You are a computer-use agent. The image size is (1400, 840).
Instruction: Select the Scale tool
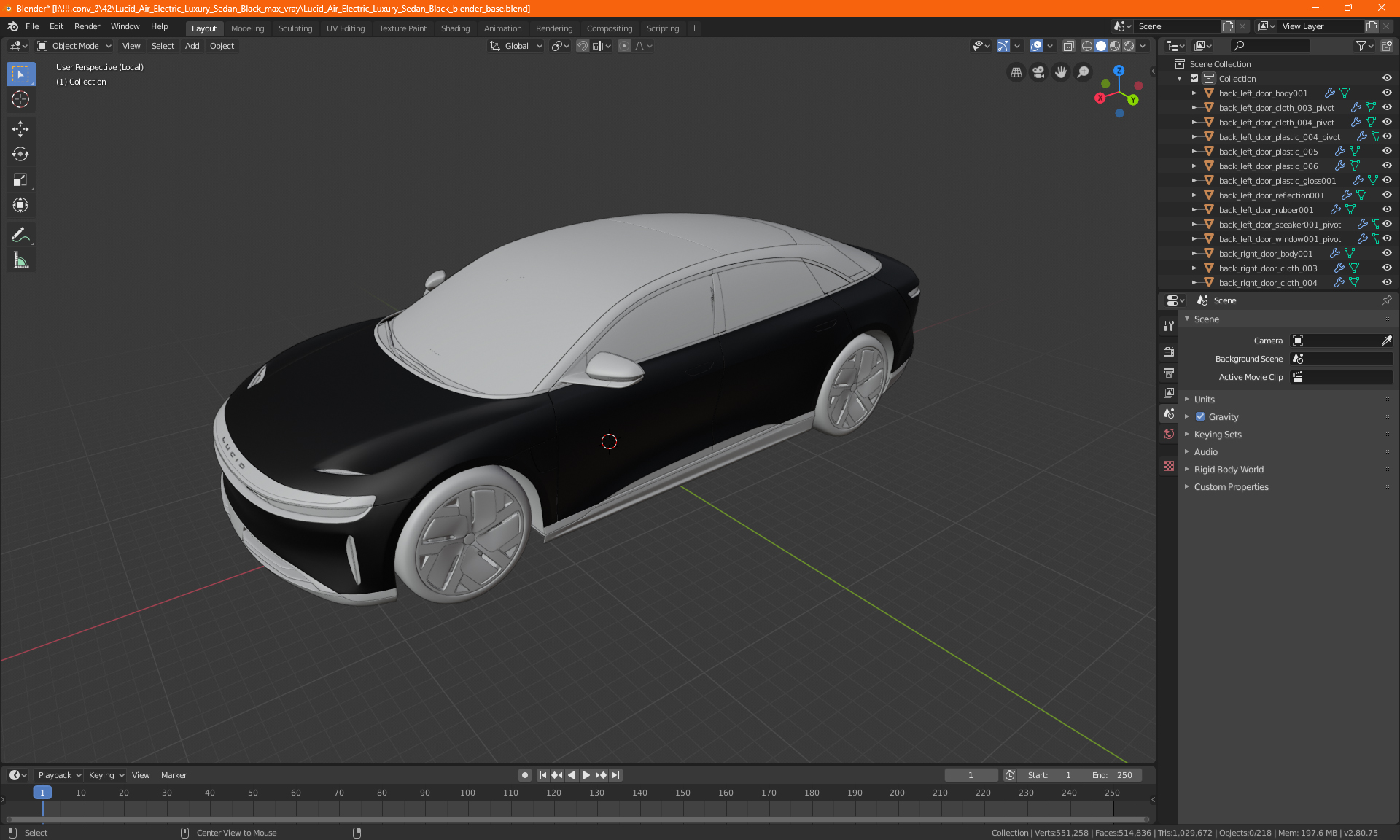point(20,179)
